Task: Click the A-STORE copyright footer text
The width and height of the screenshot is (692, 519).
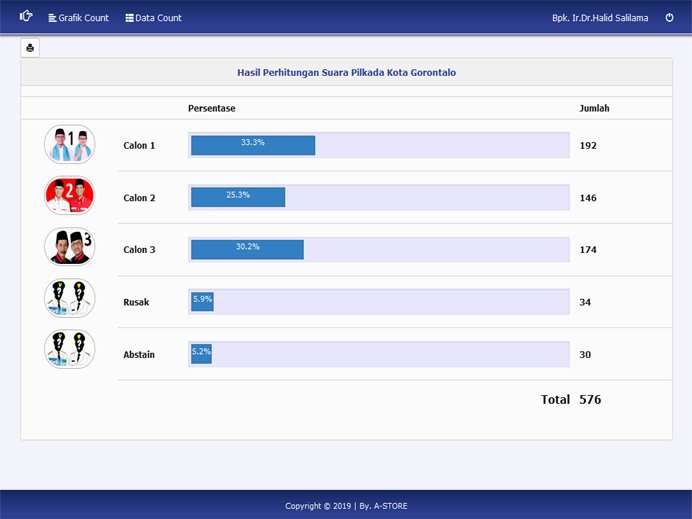Action: tap(346, 506)
